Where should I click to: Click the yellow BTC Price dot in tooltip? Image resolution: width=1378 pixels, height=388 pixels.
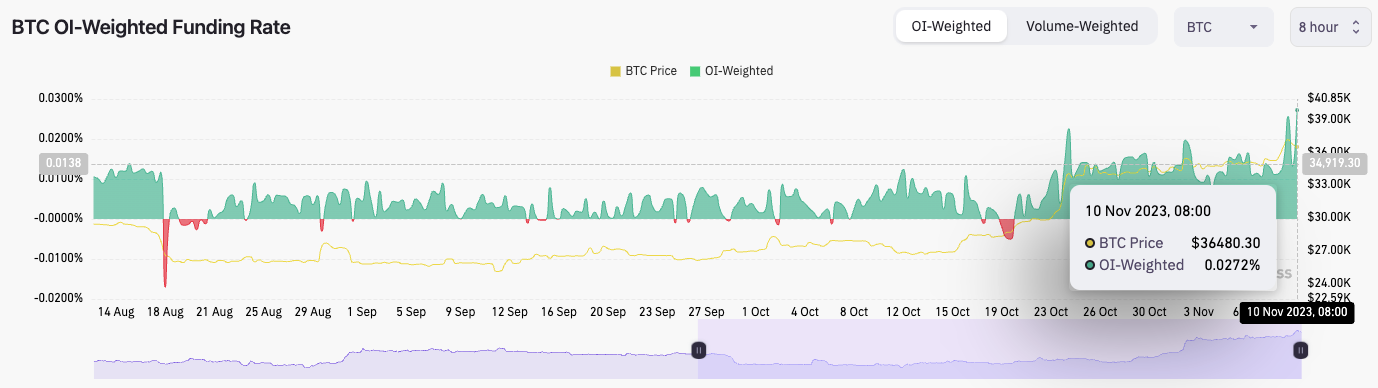pyautogui.click(x=1090, y=243)
